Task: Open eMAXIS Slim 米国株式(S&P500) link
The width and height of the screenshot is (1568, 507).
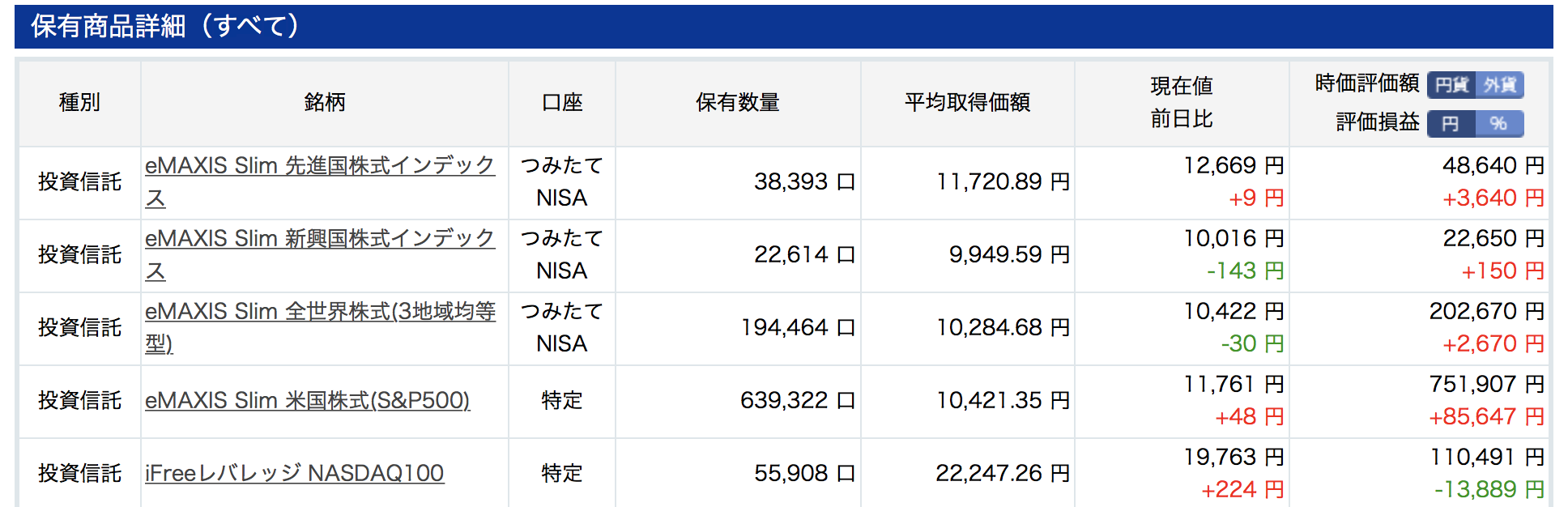Action: 307,401
